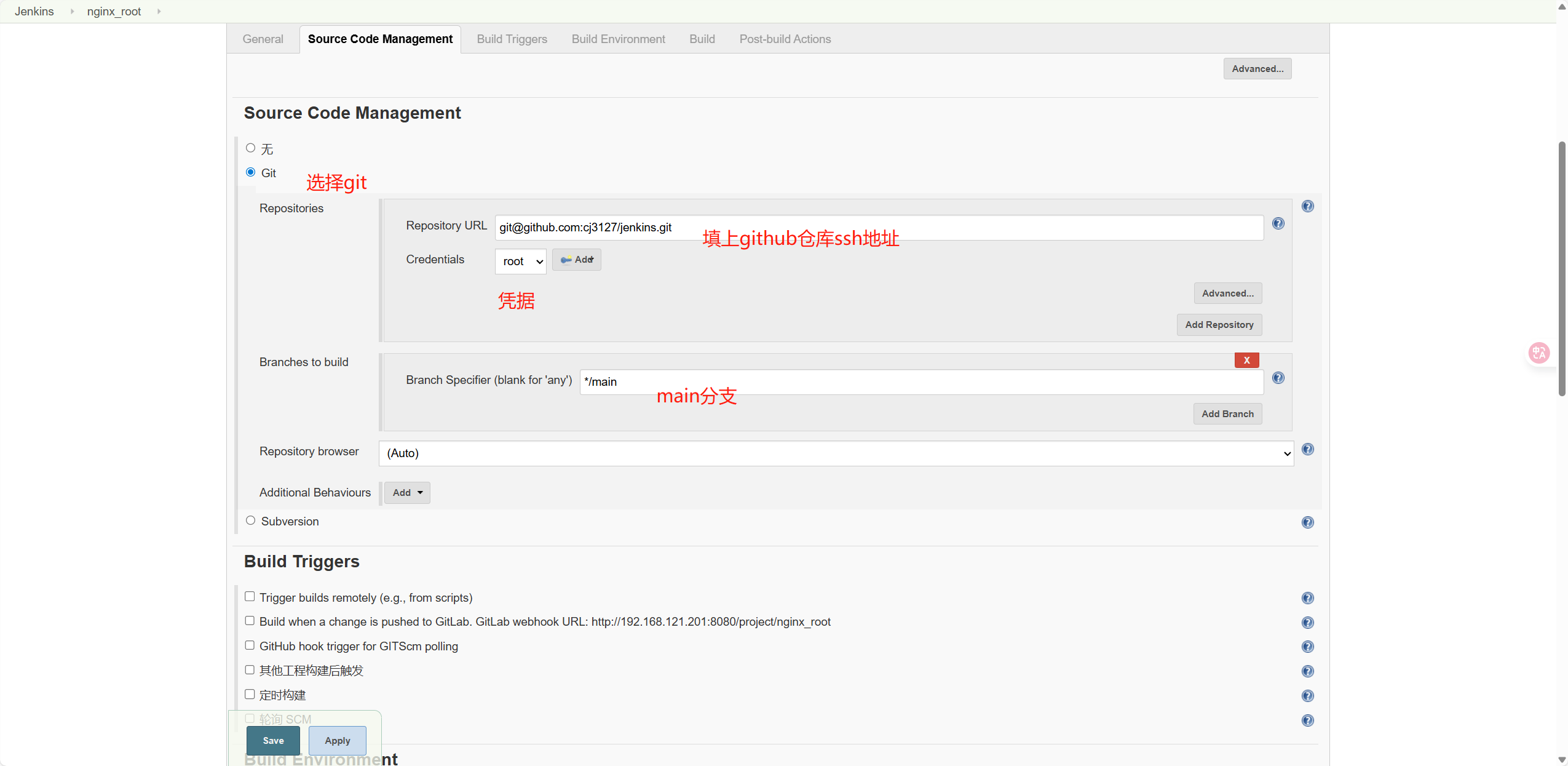The image size is (1568, 766).
Task: Open help icon for Subversion option
Action: (1307, 522)
